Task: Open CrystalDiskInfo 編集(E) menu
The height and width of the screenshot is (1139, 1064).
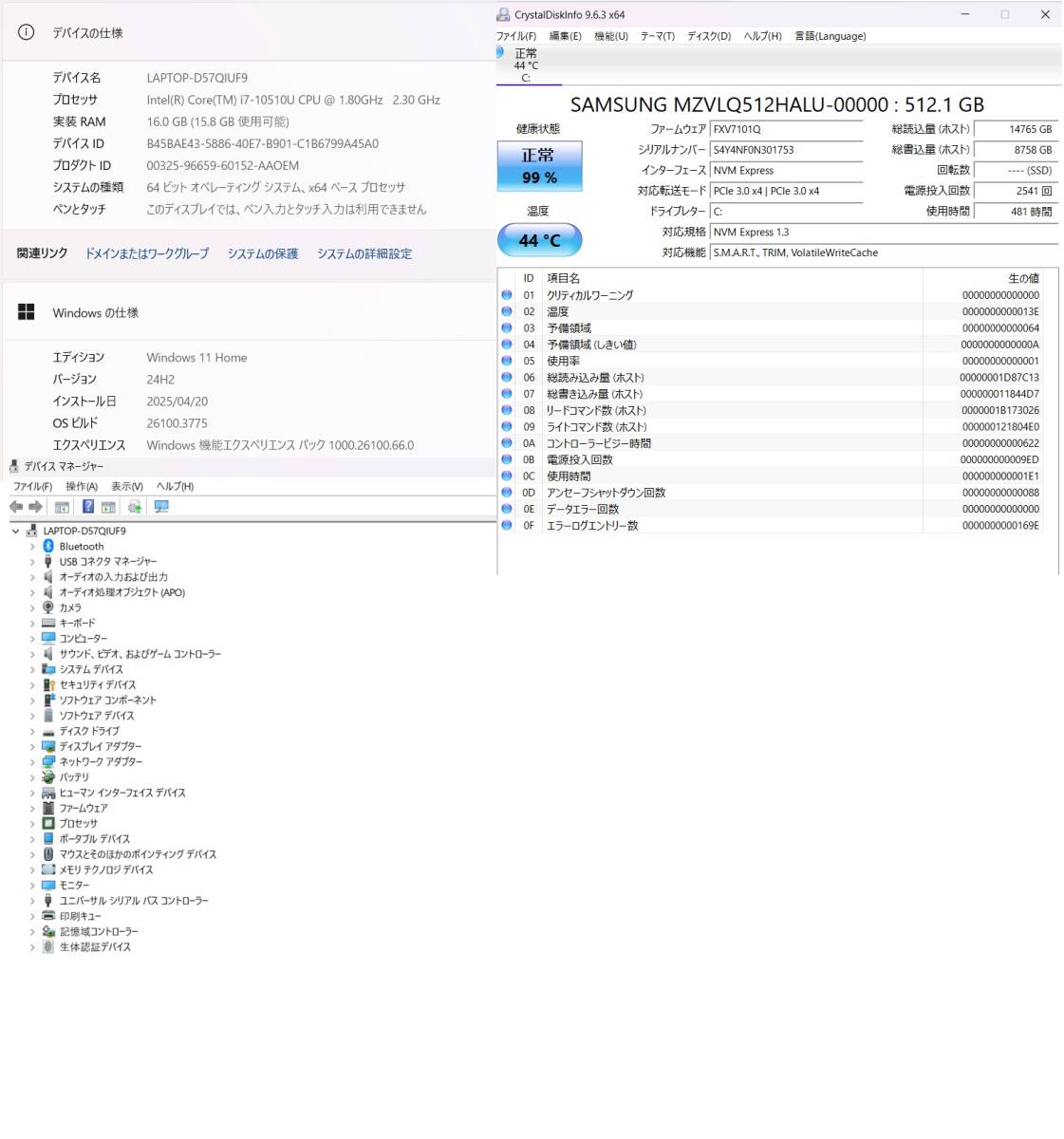Action: point(566,36)
